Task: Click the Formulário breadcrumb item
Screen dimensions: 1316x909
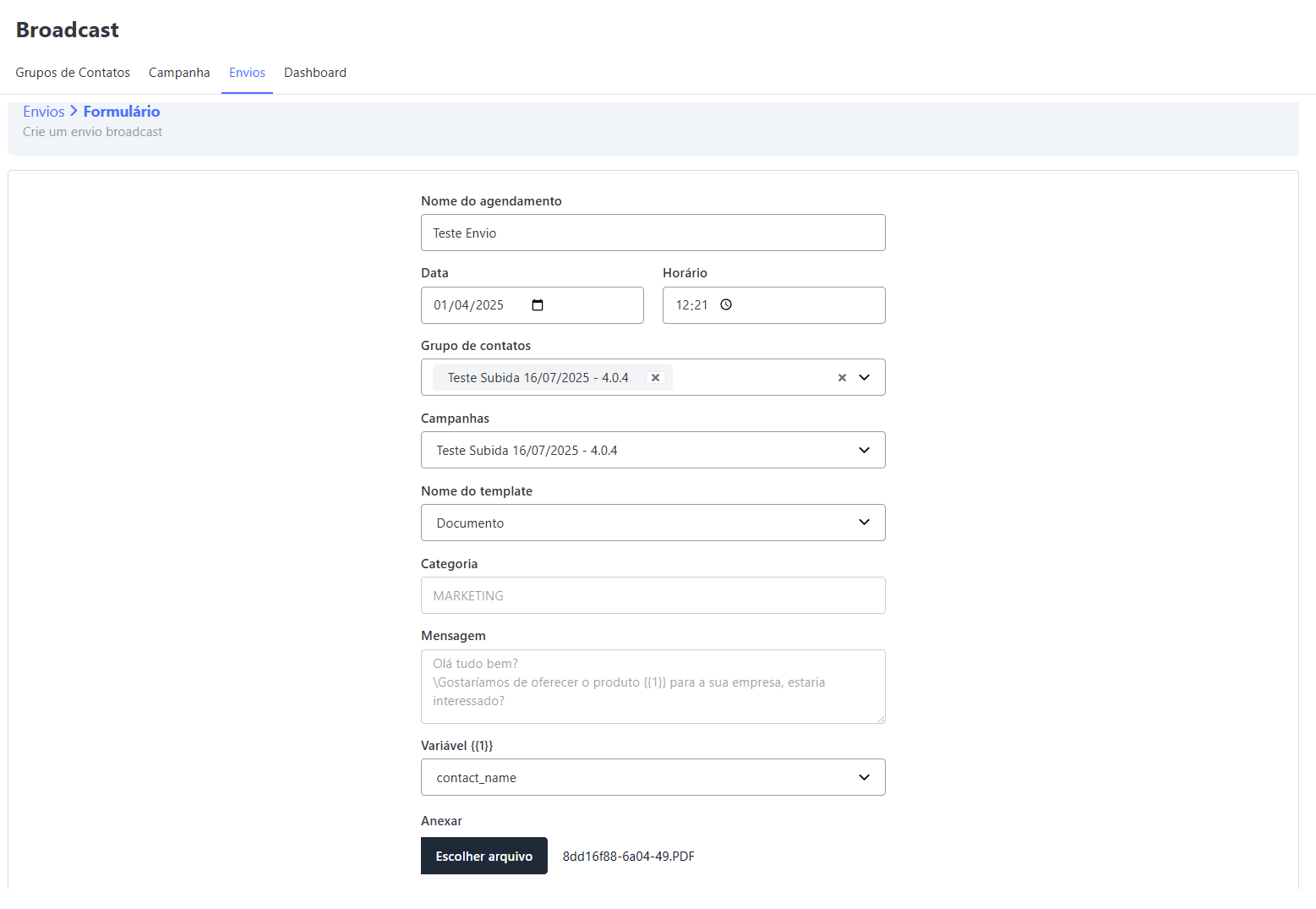Action: pos(122,112)
